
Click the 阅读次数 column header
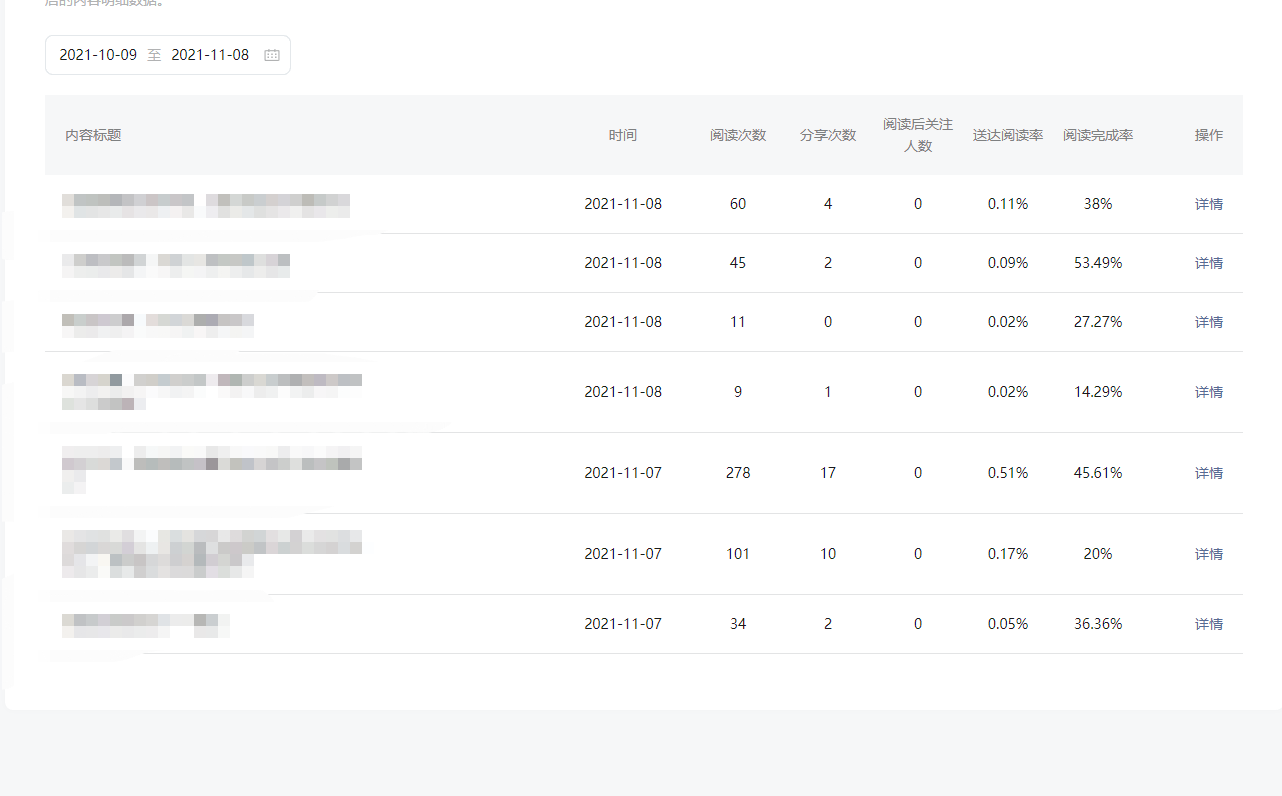pyautogui.click(x=738, y=135)
